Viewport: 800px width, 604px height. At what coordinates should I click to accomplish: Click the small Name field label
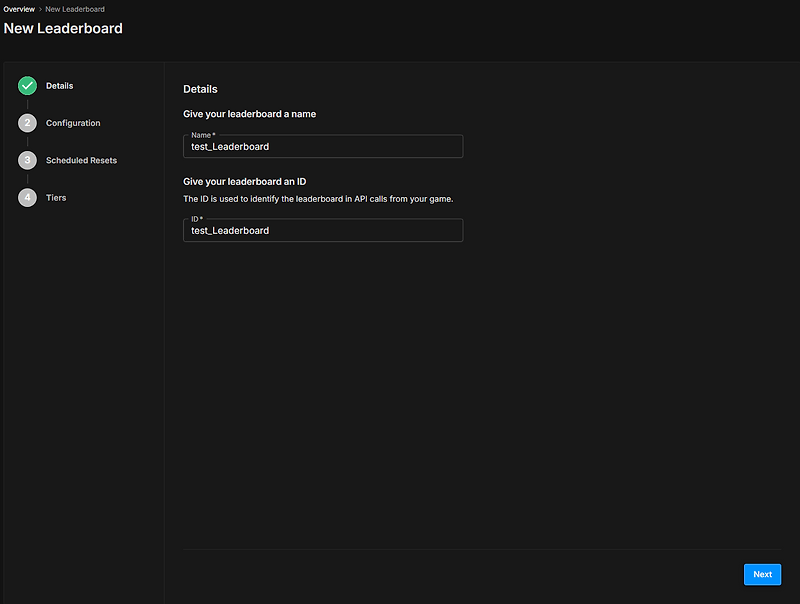point(202,135)
